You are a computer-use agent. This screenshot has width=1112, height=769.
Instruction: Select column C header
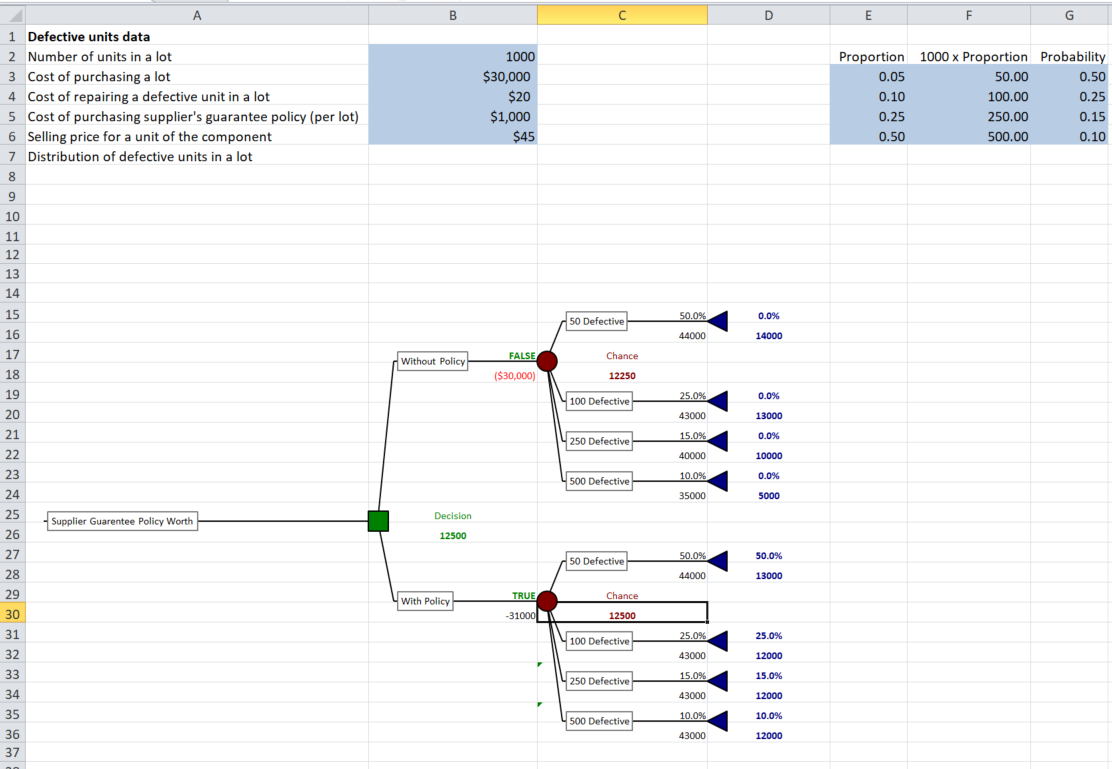pyautogui.click(x=622, y=15)
